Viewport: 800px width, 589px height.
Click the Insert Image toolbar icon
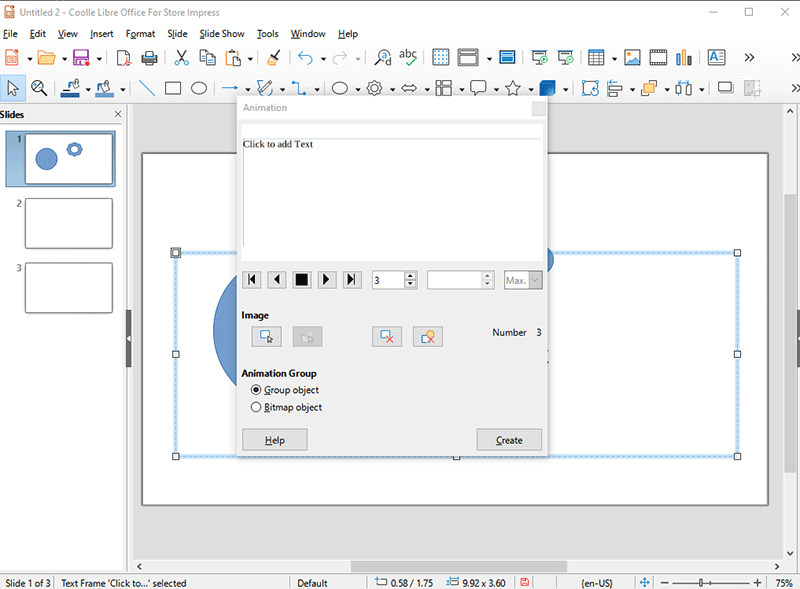[632, 58]
